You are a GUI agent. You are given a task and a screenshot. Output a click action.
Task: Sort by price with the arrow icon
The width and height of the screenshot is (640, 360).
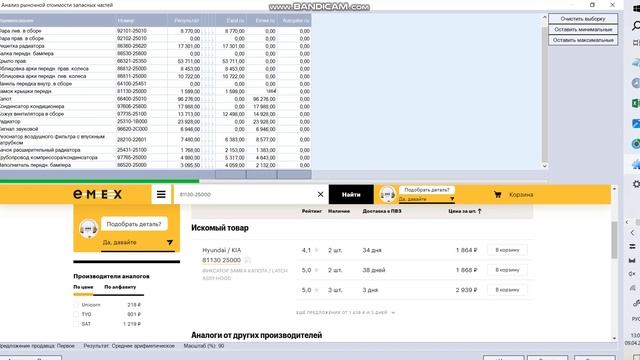(x=480, y=211)
